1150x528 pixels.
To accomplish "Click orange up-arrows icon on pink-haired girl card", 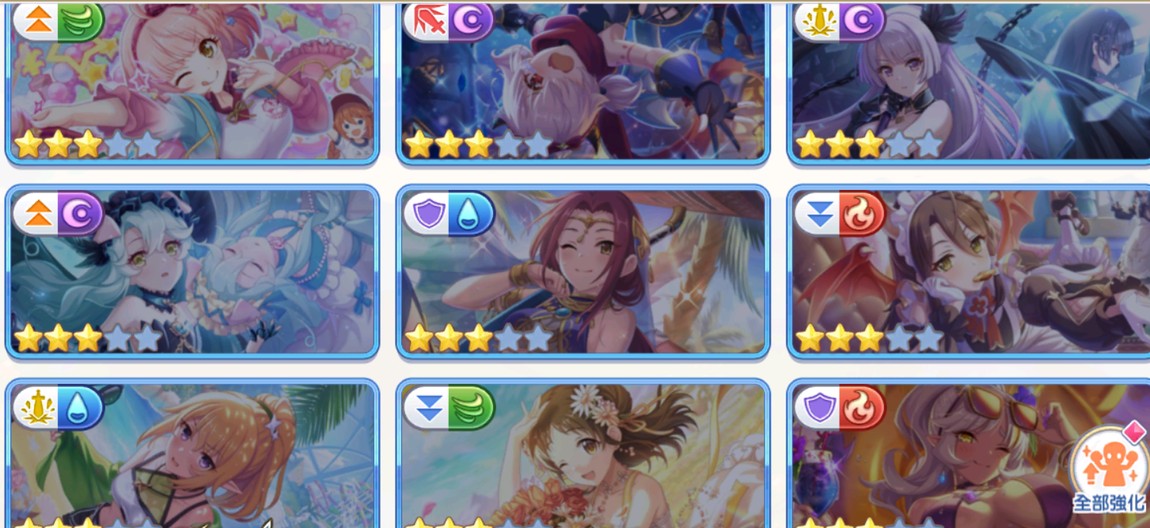I will click(37, 21).
